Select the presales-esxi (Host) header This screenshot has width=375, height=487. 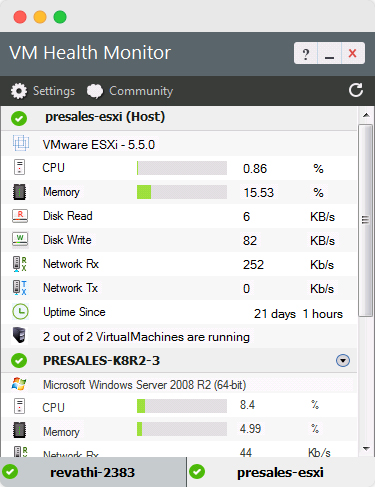click(105, 117)
